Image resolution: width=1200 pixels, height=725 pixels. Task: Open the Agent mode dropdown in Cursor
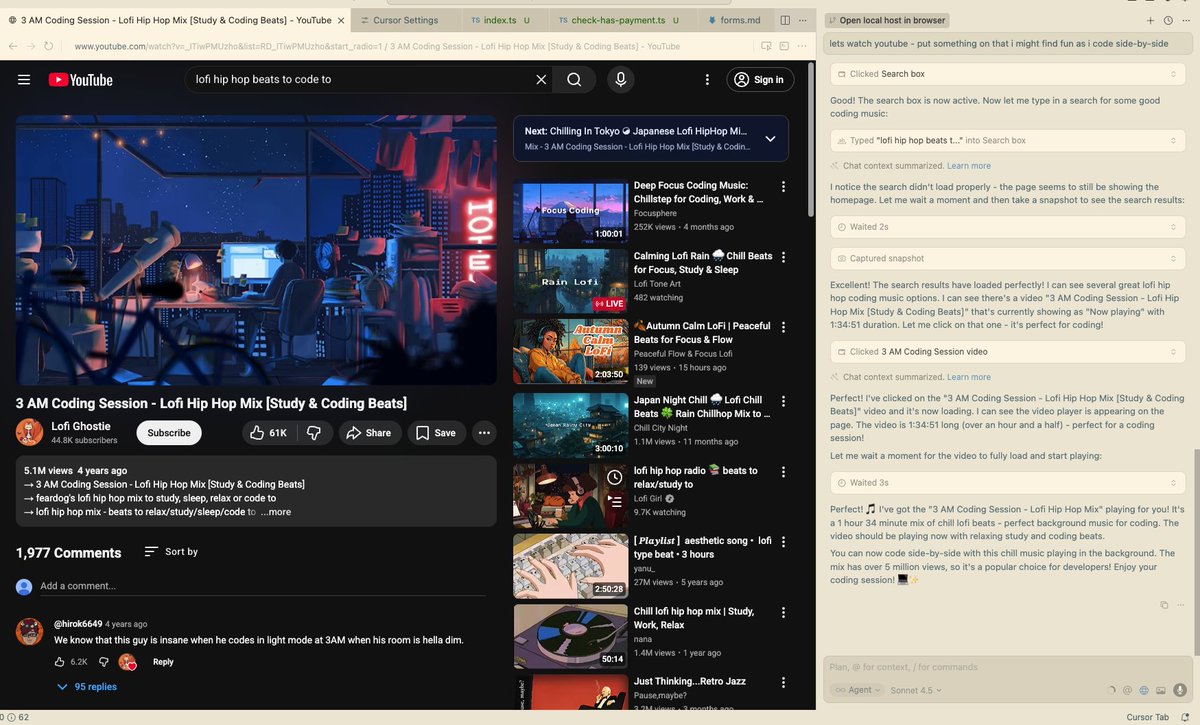858,689
